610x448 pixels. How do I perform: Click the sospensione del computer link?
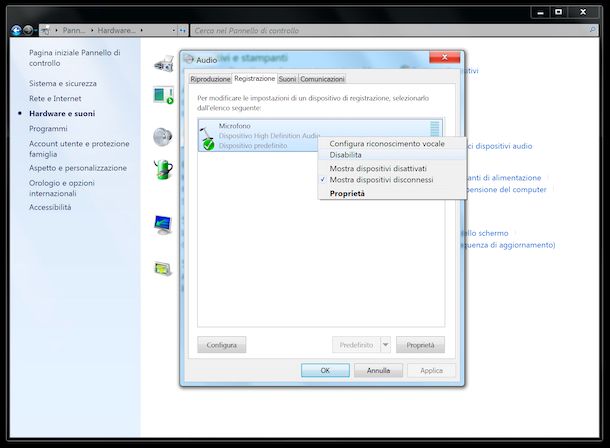tap(506, 189)
